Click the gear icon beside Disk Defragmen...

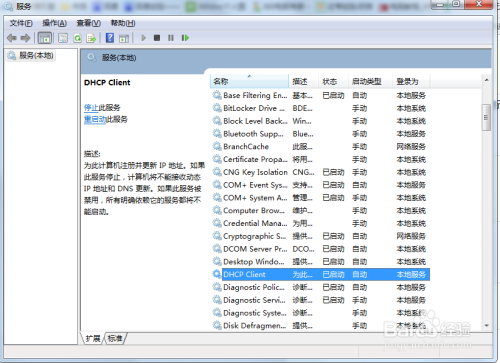(x=217, y=325)
